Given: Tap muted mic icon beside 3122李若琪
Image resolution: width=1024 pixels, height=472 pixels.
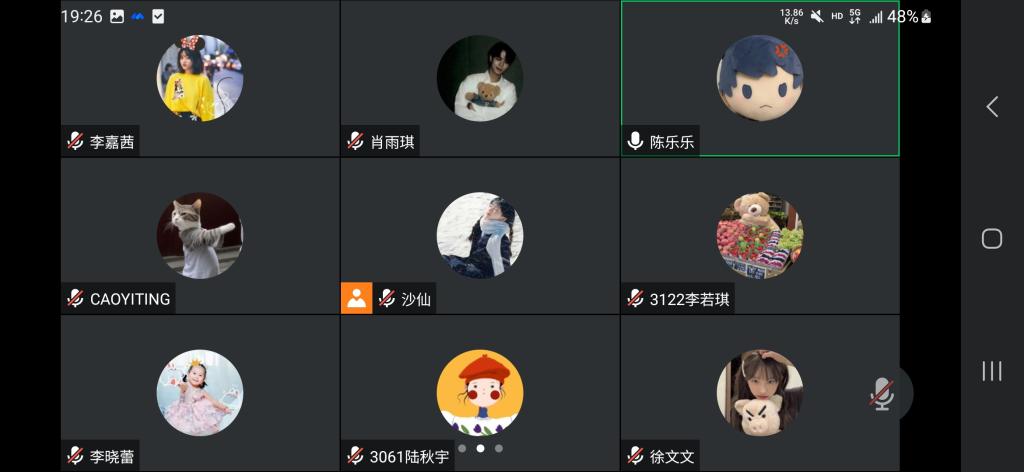Looking at the screenshot, I should (635, 299).
